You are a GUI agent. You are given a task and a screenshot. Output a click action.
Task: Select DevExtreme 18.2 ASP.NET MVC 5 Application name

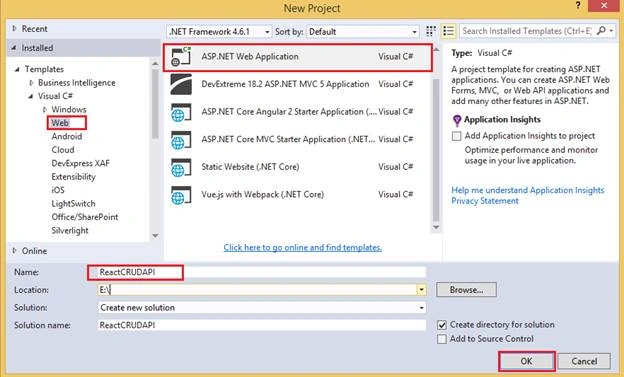[285, 84]
